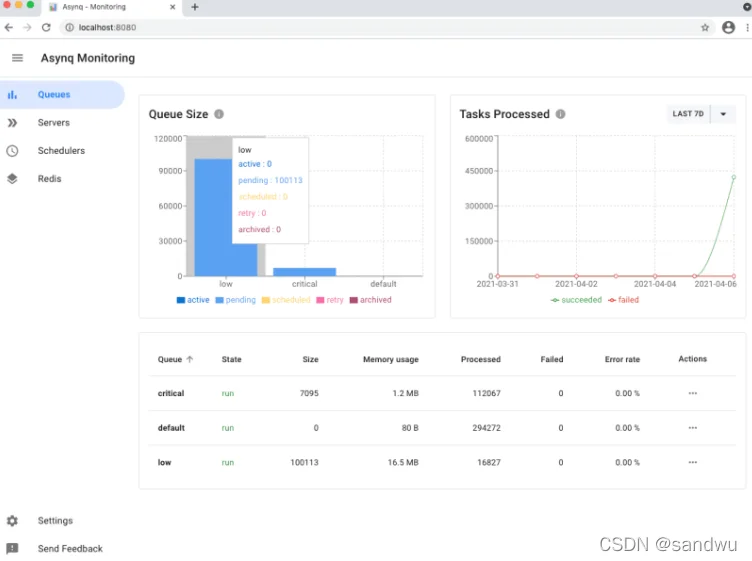Click the Processed column header
This screenshot has width=752, height=561.
pyautogui.click(x=481, y=359)
